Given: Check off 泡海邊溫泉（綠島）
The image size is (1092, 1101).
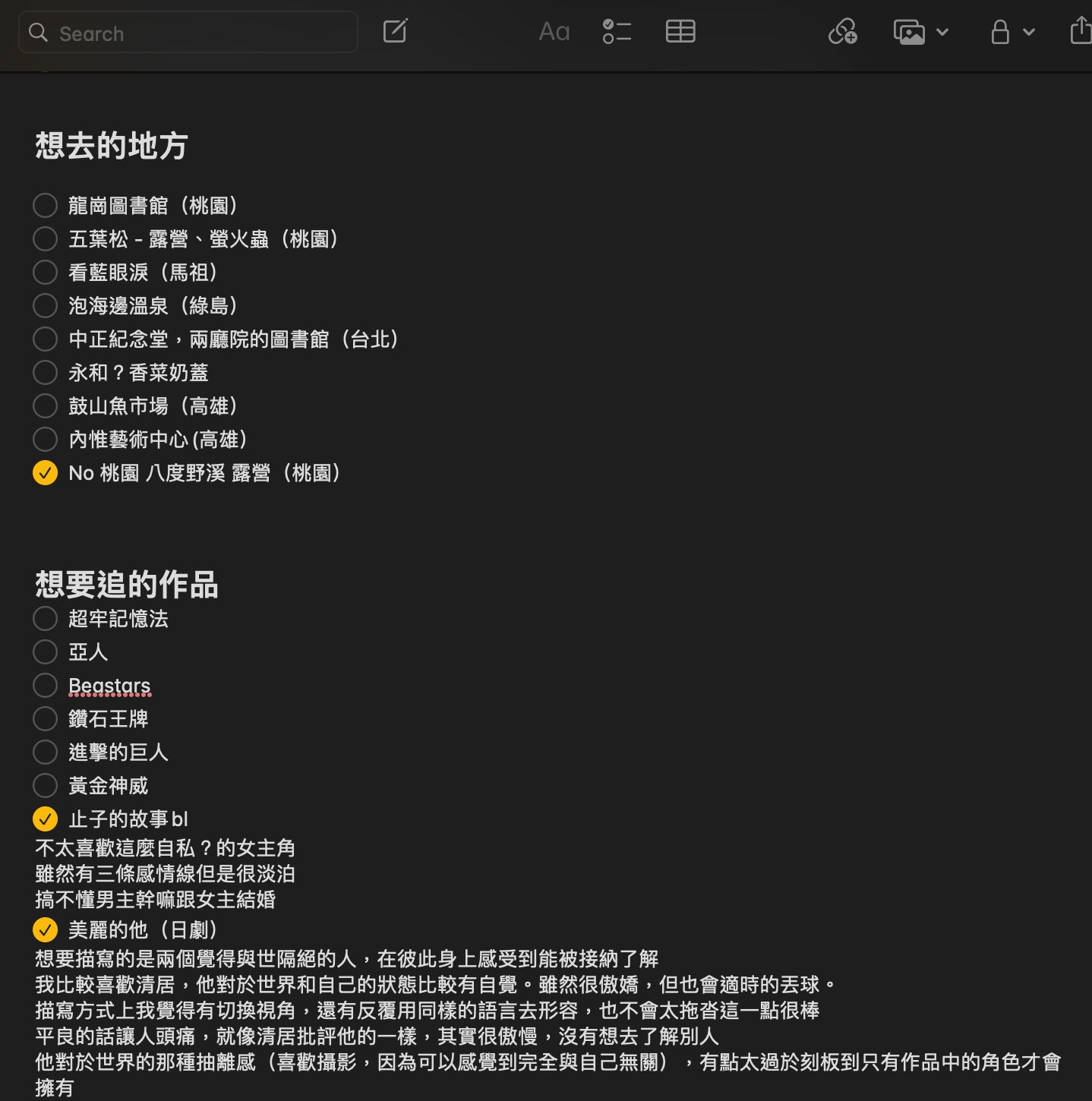Looking at the screenshot, I should (46, 305).
